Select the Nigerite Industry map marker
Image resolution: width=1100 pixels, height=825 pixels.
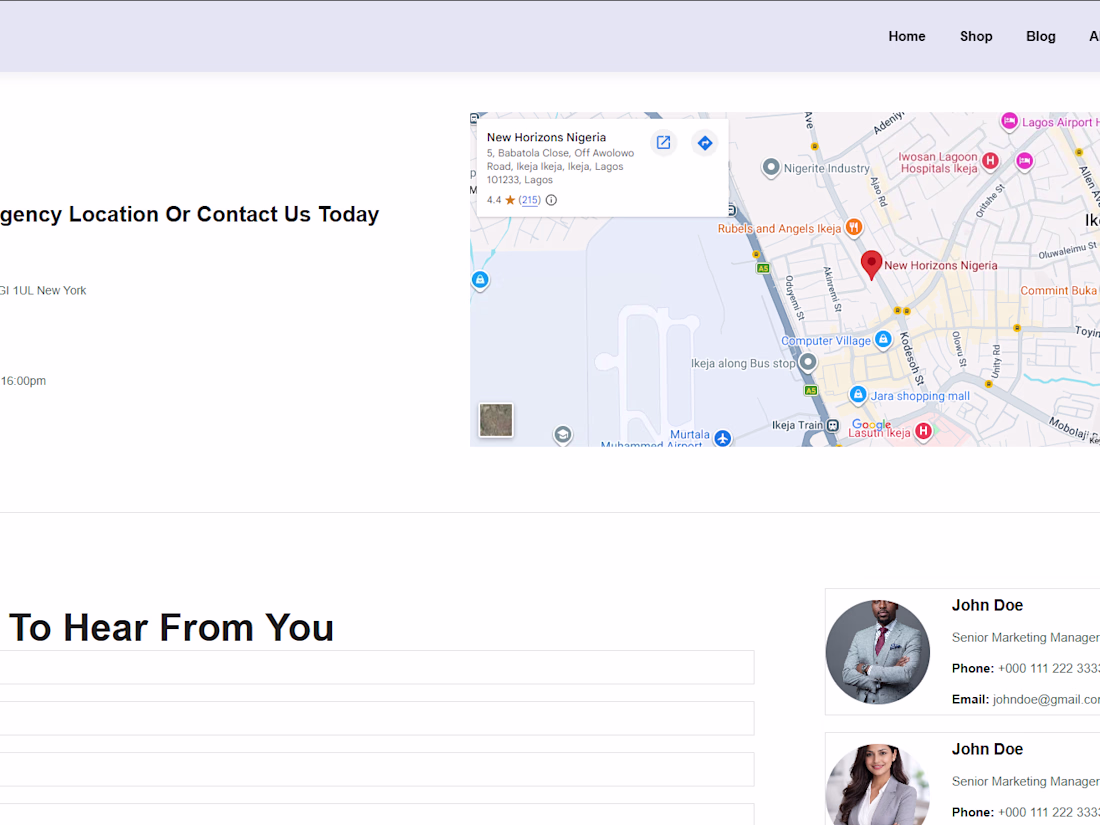pyautogui.click(x=771, y=168)
